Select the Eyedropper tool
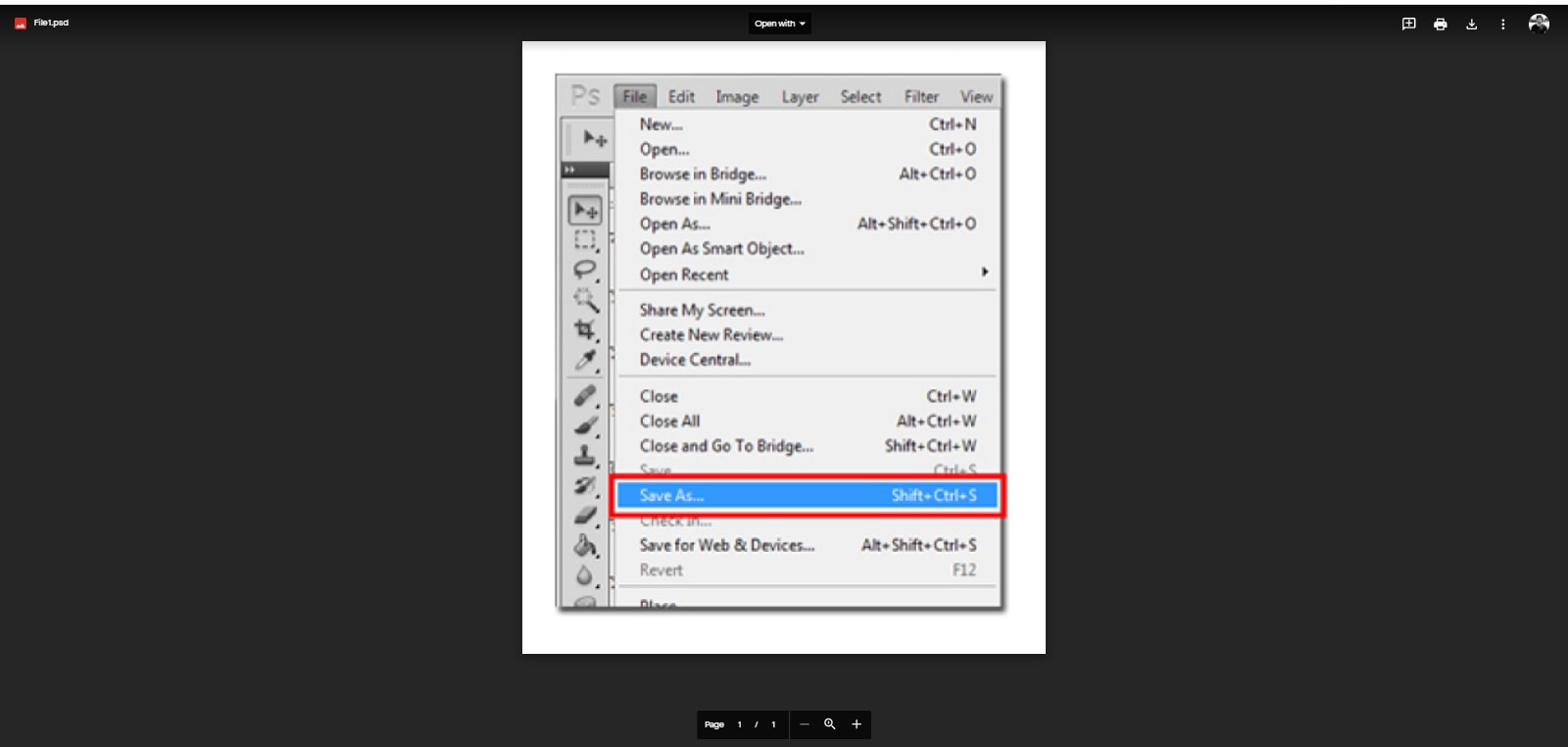The height and width of the screenshot is (747, 1568). tap(585, 360)
